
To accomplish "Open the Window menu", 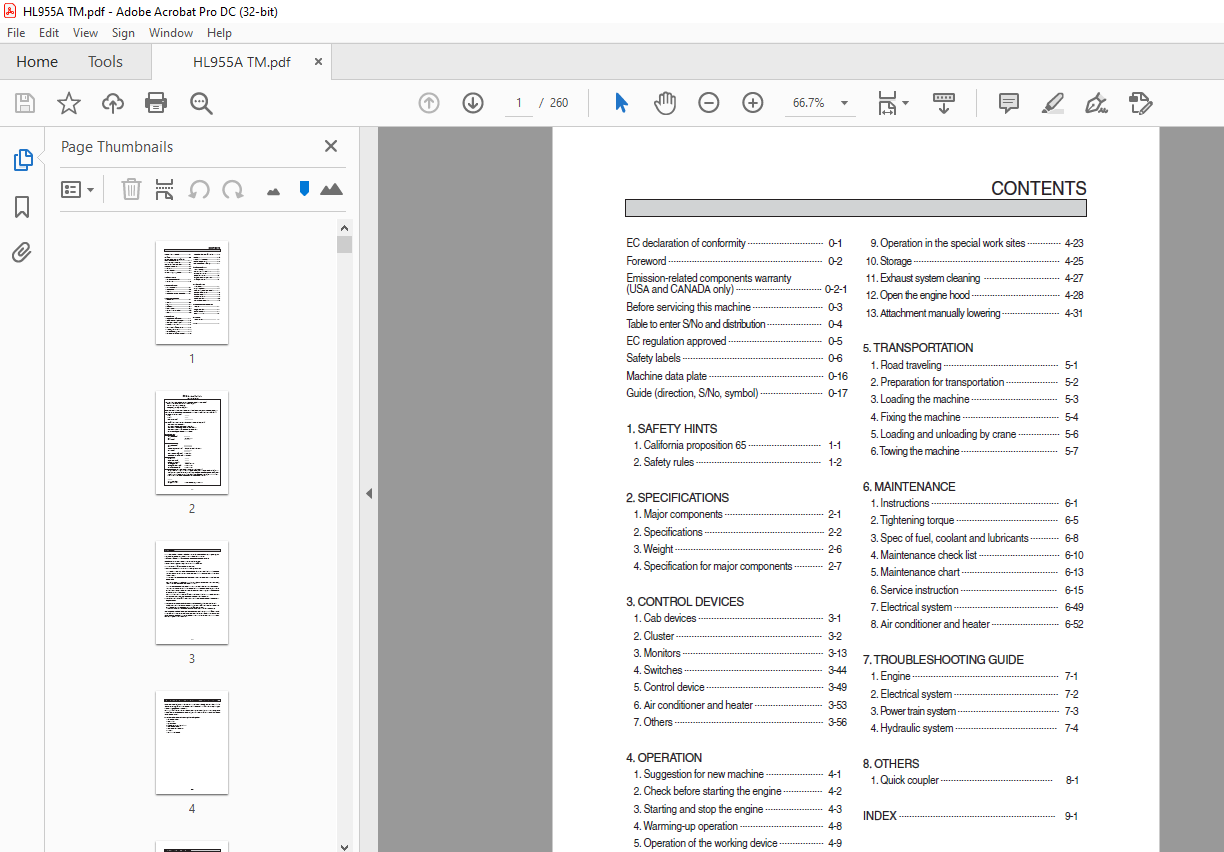I will 171,33.
